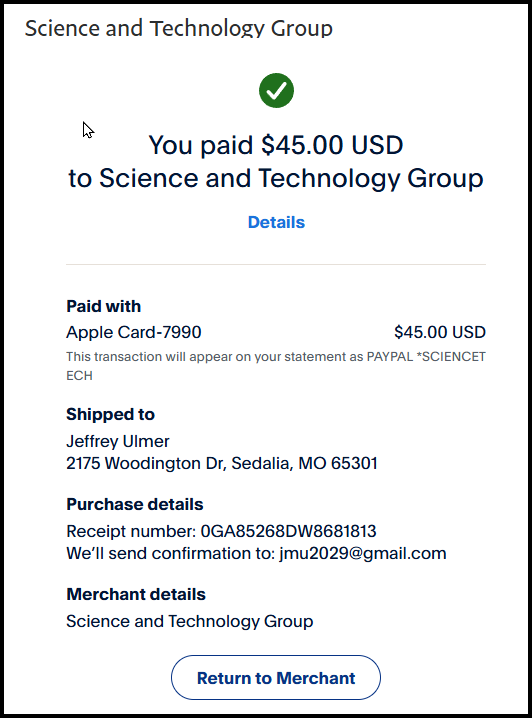Click the Woodington Dr shipping address
532x718 pixels.
tap(222, 463)
